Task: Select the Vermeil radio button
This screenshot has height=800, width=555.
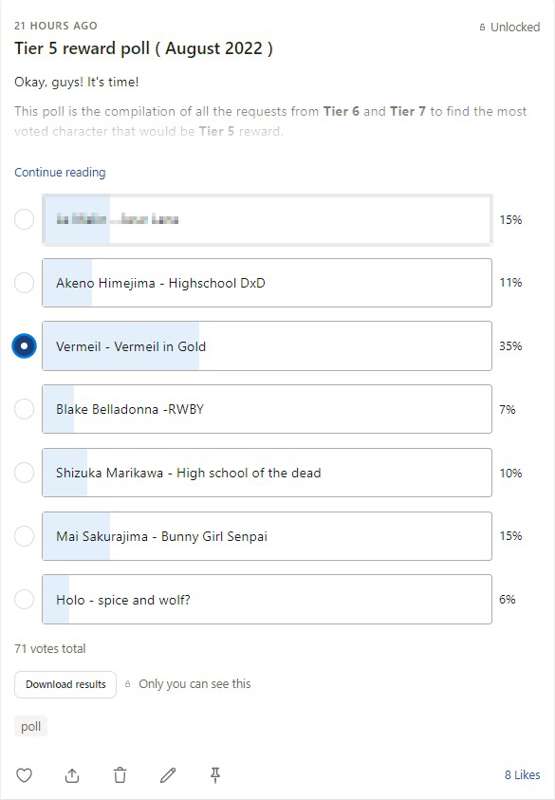Action: 24,346
